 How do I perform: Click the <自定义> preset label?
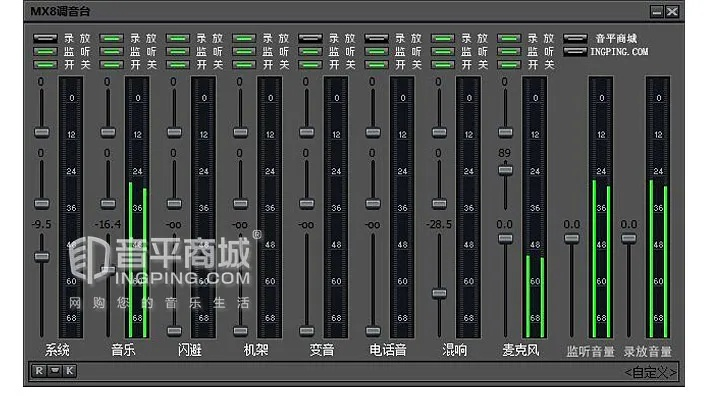coord(650,373)
